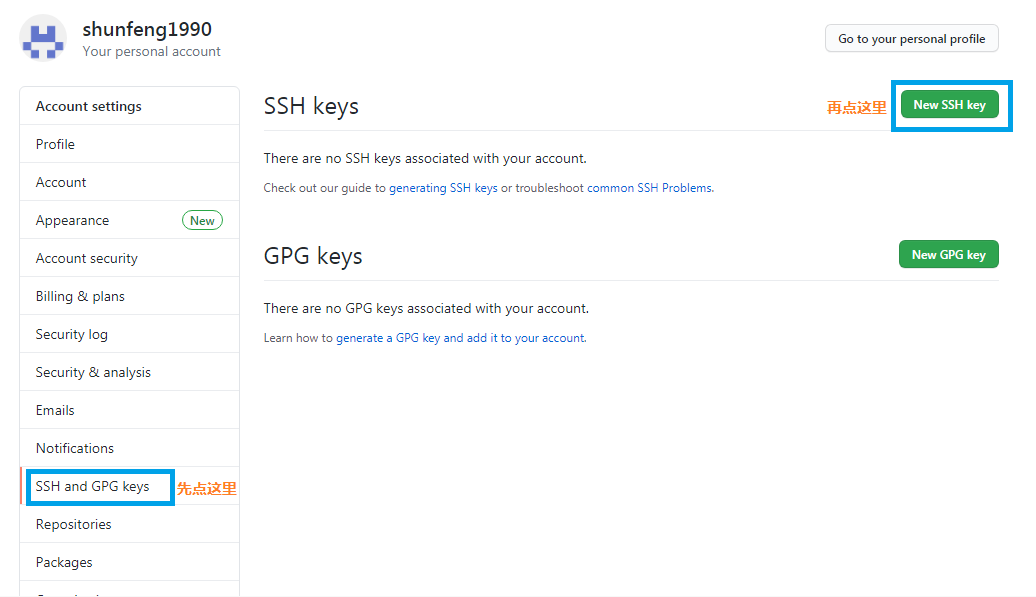Open the Account settings item
Image resolution: width=1036 pixels, height=597 pixels.
[61, 182]
